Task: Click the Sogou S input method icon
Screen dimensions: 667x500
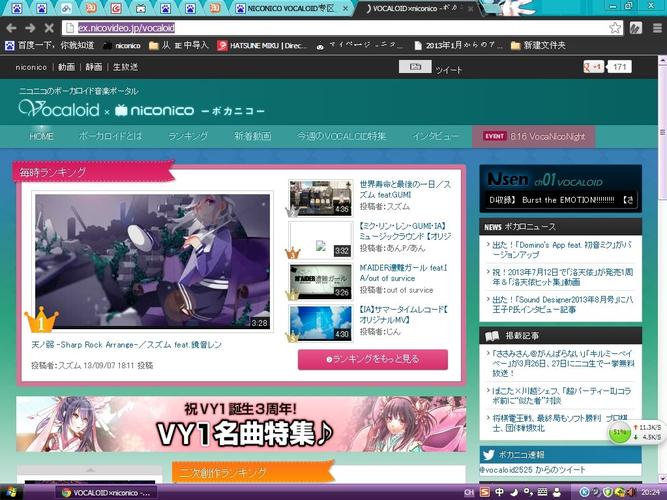Action: (x=485, y=492)
